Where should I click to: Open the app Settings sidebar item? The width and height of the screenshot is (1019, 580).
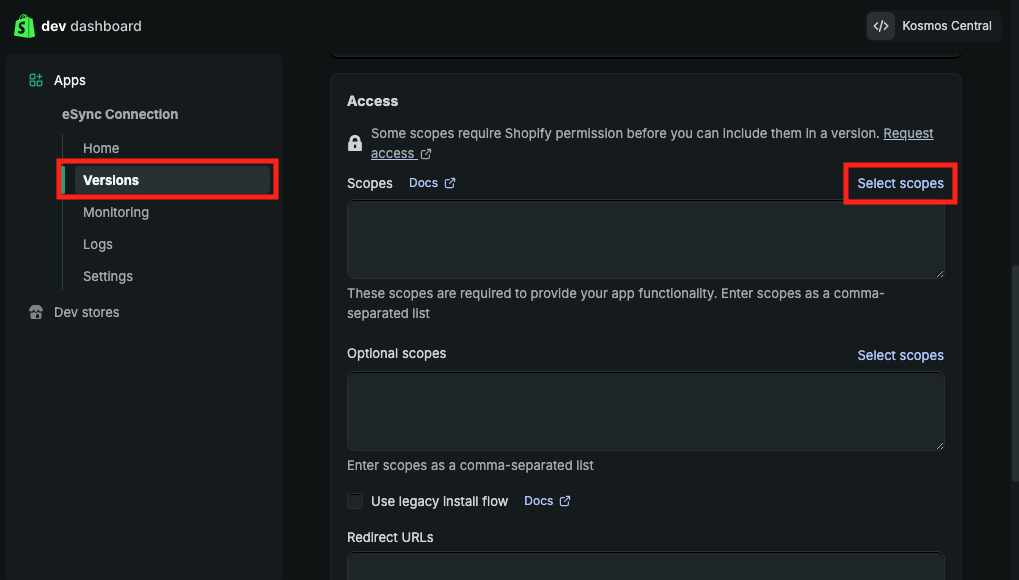[108, 276]
